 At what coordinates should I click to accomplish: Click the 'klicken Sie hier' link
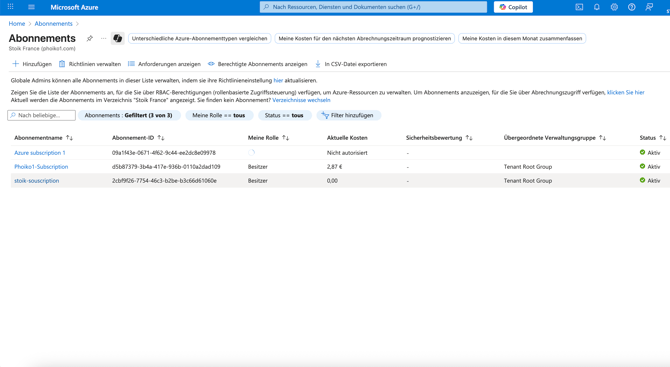[x=626, y=92]
